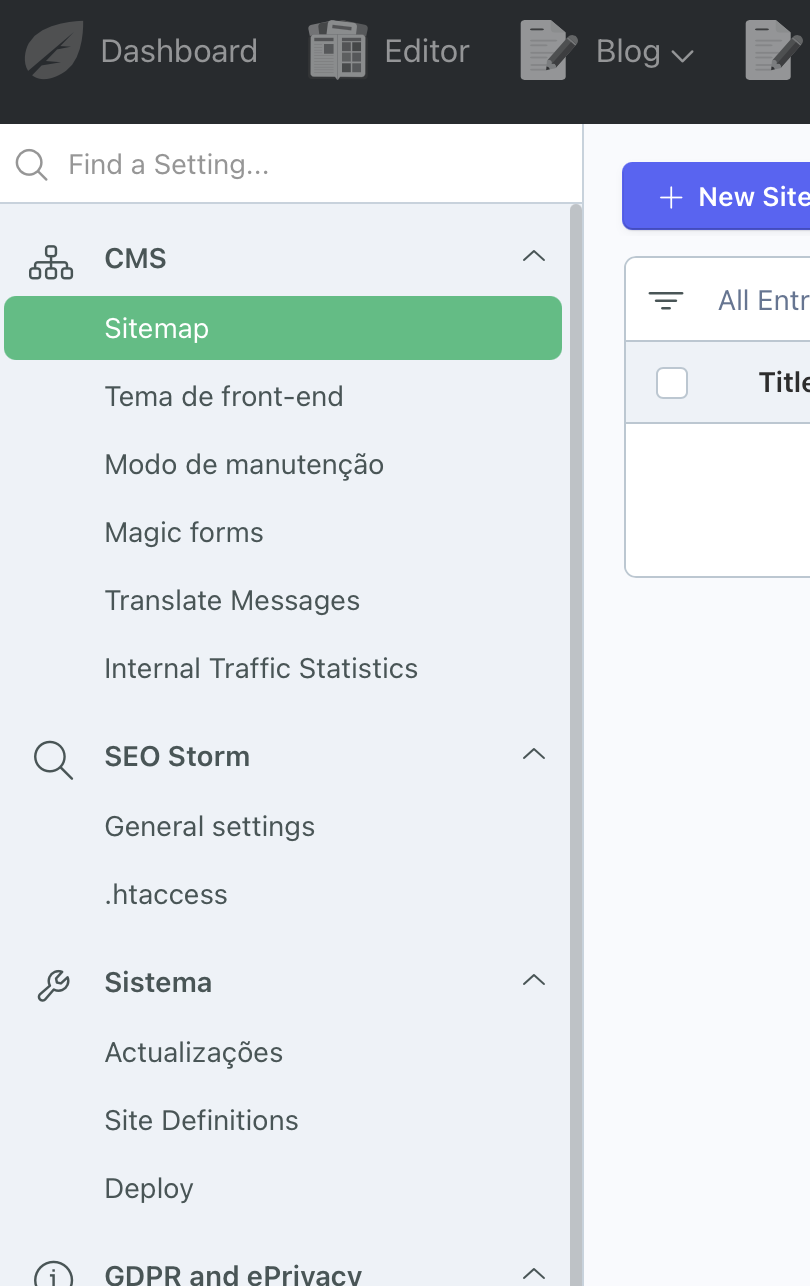Click the sidebar vertical scrollbar
This screenshot has height=1286, width=810.
point(575,700)
